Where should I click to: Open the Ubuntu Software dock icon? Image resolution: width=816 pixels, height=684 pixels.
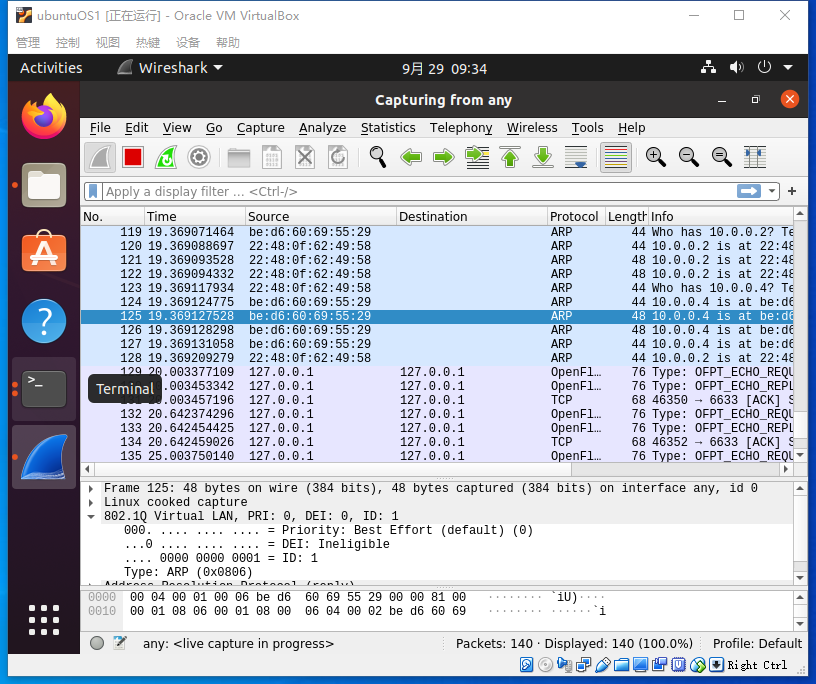(x=44, y=252)
